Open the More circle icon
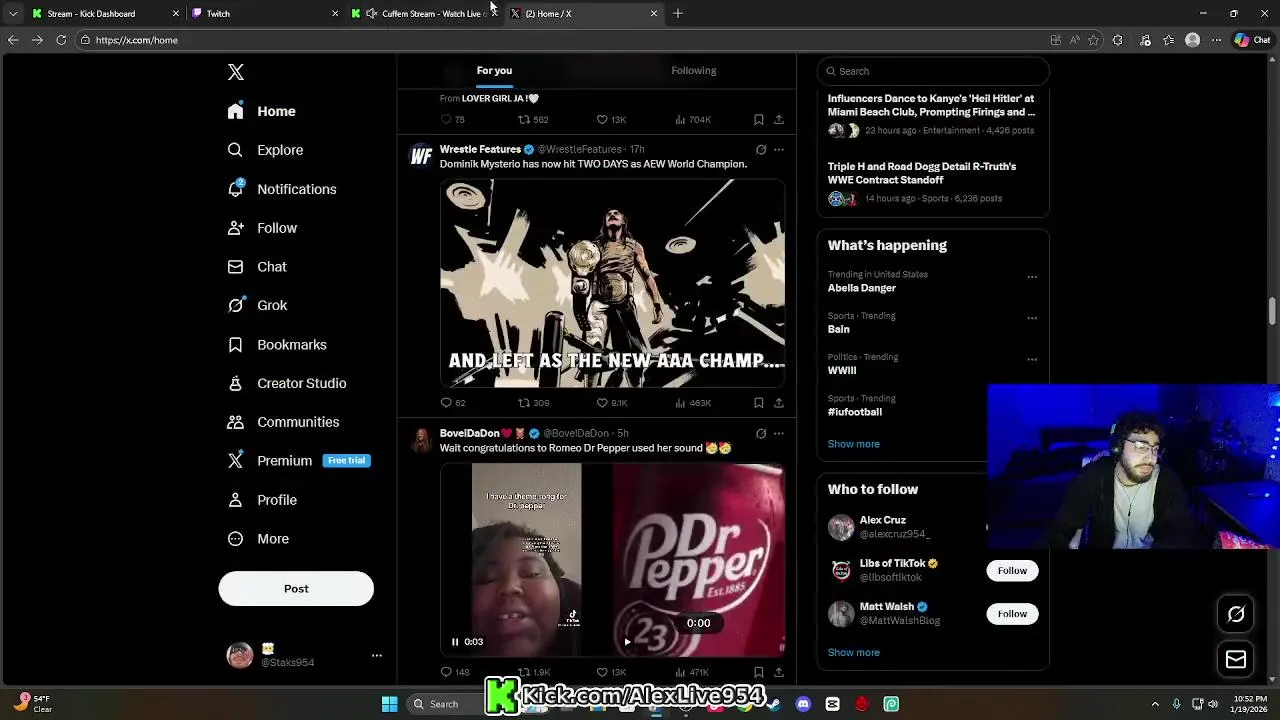The height and width of the screenshot is (720, 1280). coord(235,539)
